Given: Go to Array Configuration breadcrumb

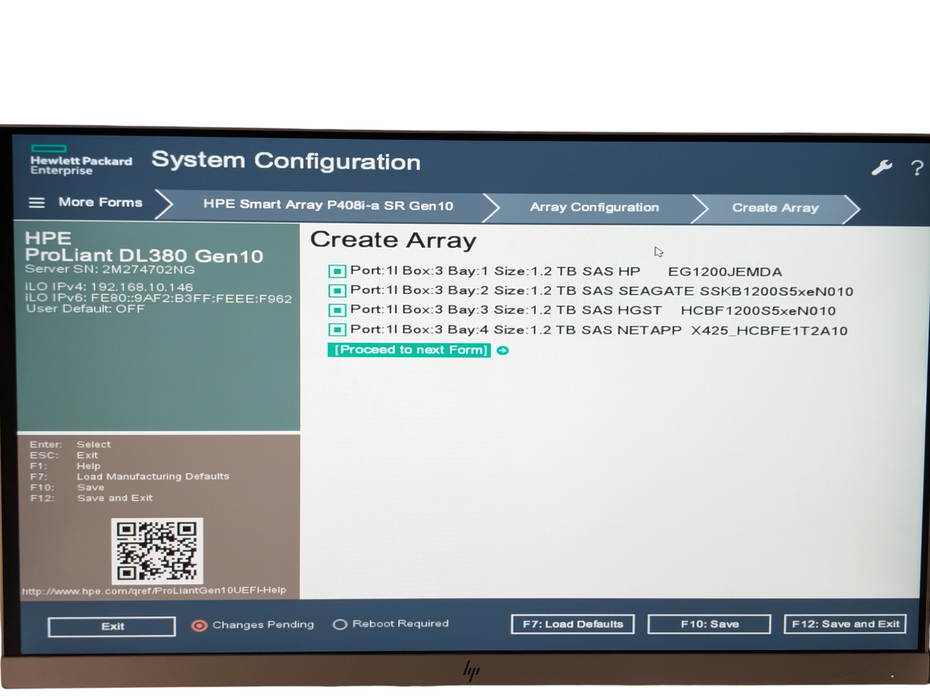Looking at the screenshot, I should click(594, 208).
